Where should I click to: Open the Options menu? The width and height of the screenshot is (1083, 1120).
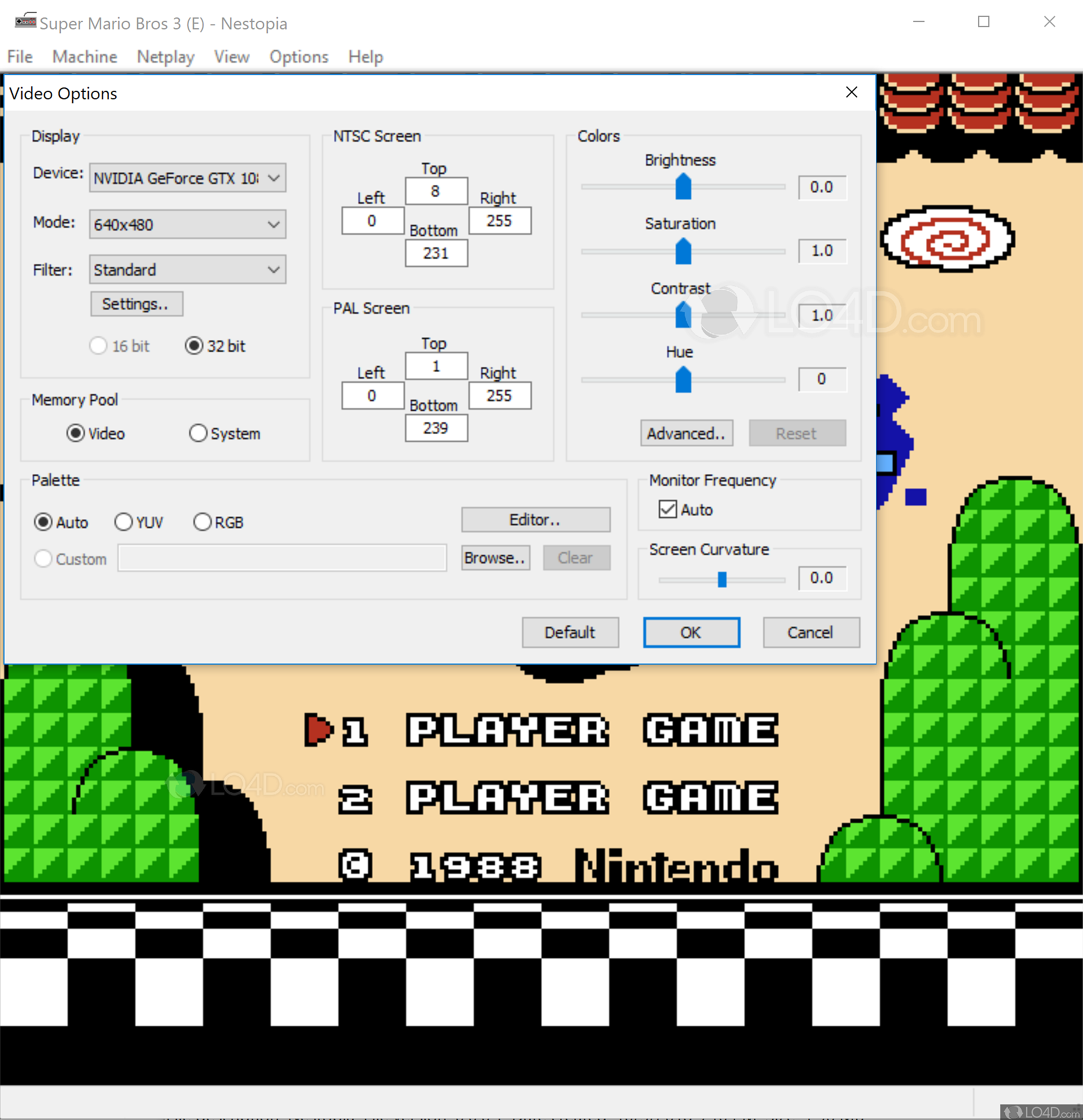299,56
